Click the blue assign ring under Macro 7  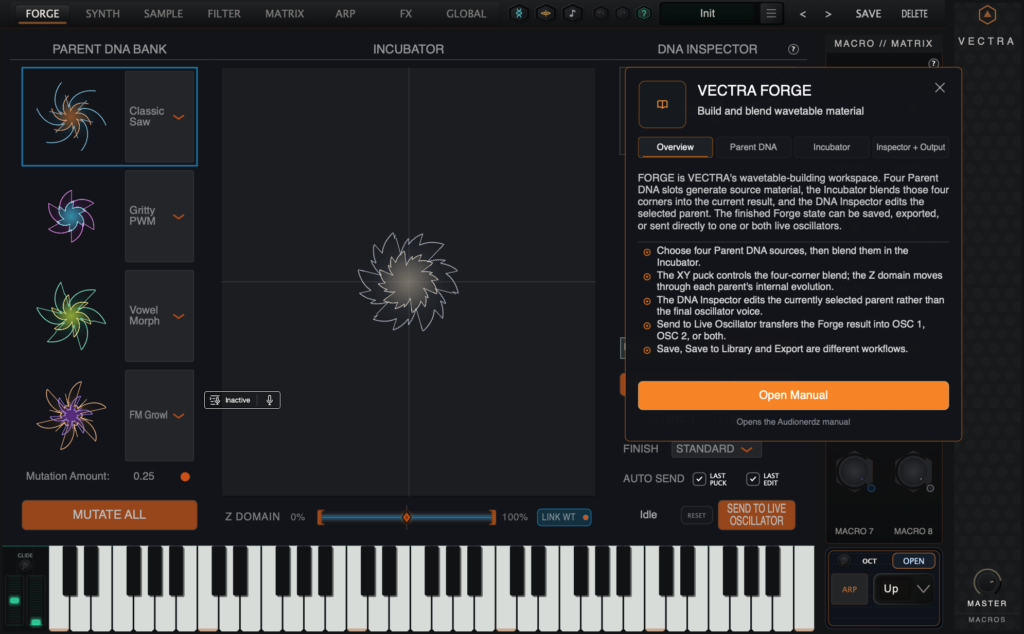click(871, 488)
